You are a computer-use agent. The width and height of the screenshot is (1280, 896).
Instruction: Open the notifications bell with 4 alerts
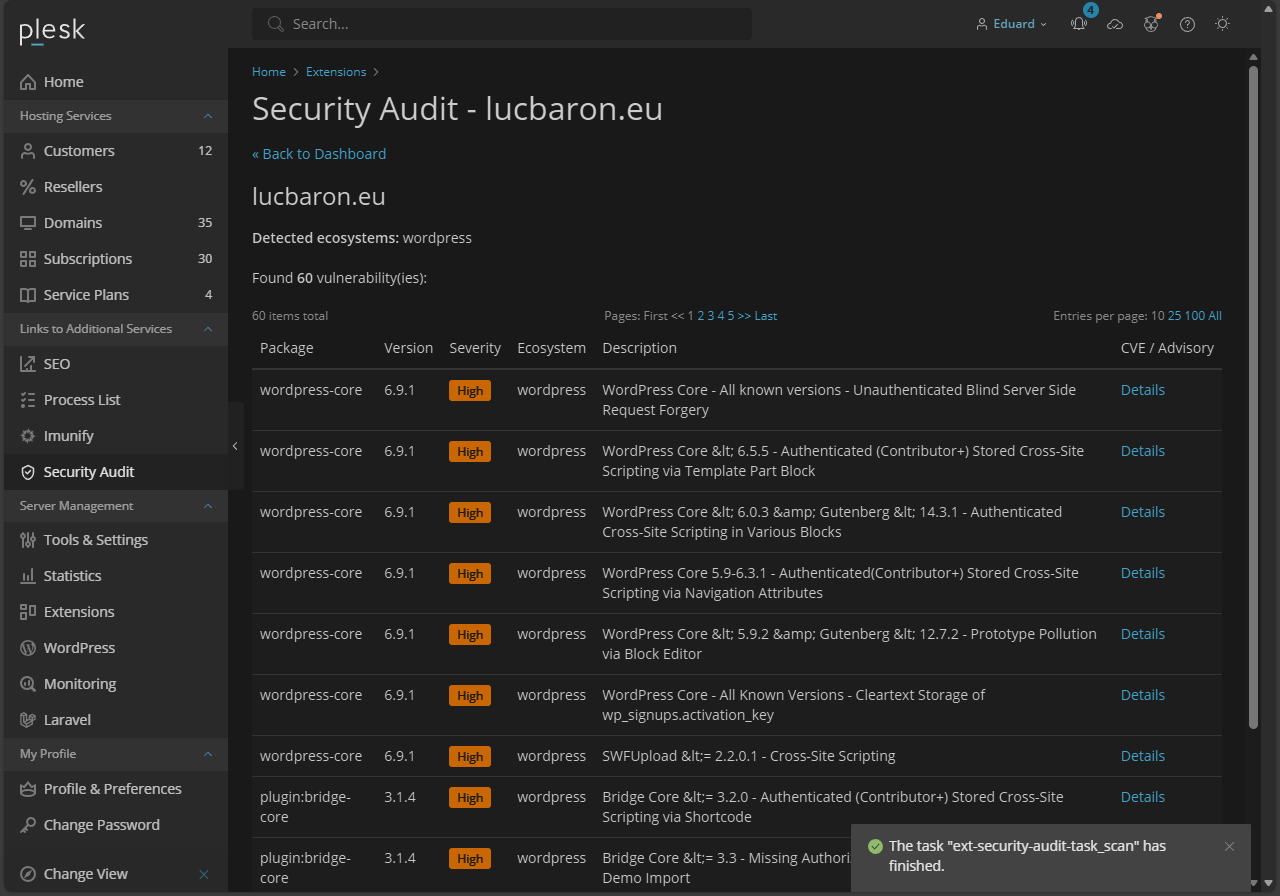[1078, 23]
